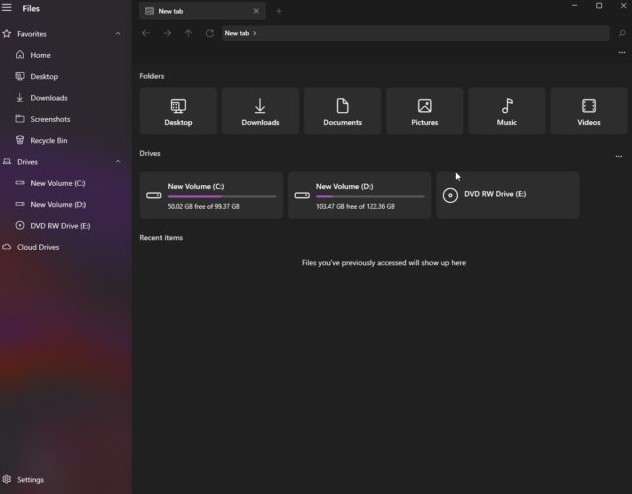Open the Videos folder tile
This screenshot has width=632, height=494.
tap(588, 111)
